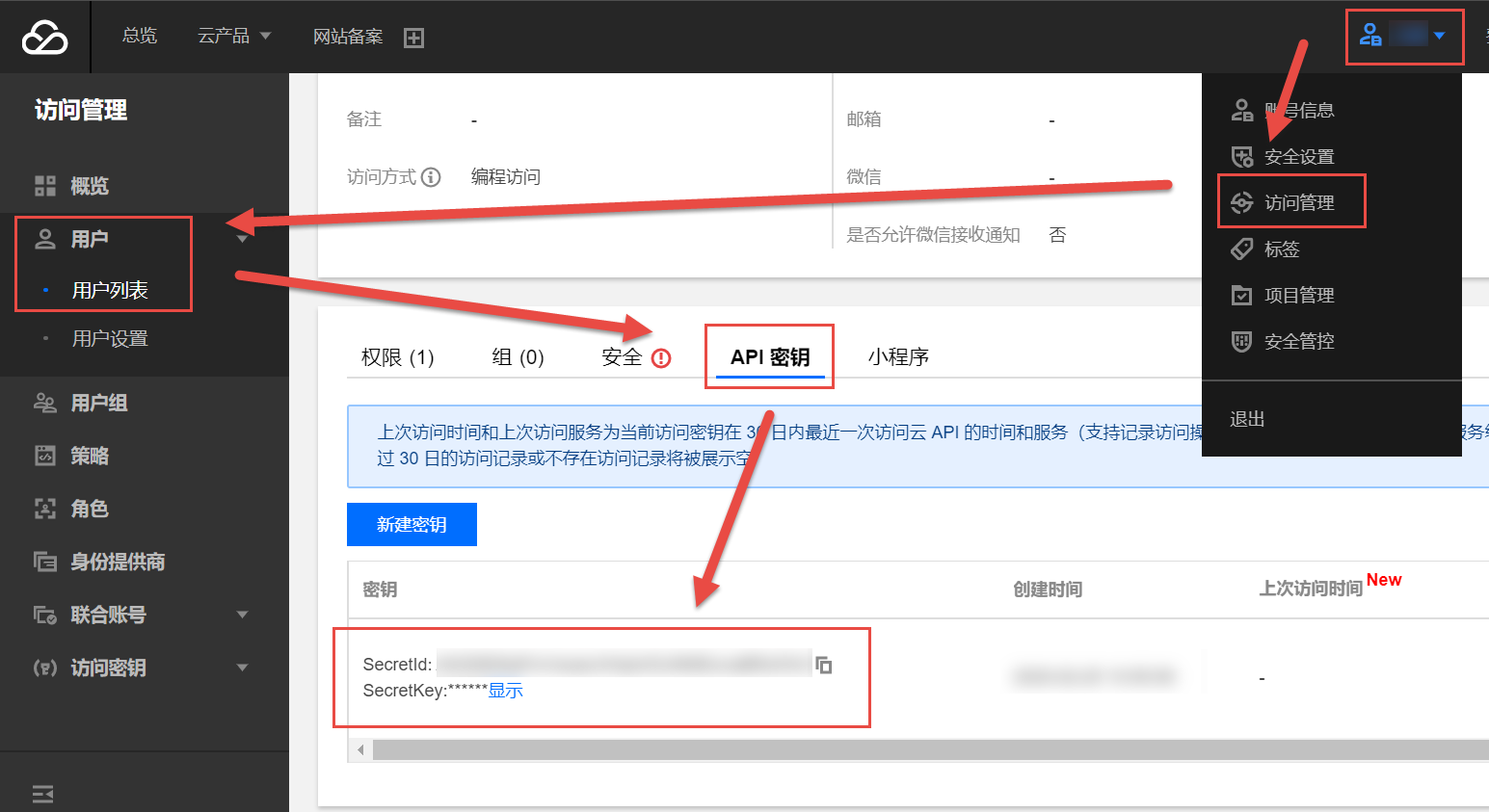This screenshot has height=812, width=1489.
Task: Click the 新建密钥 button
Action: click(412, 524)
